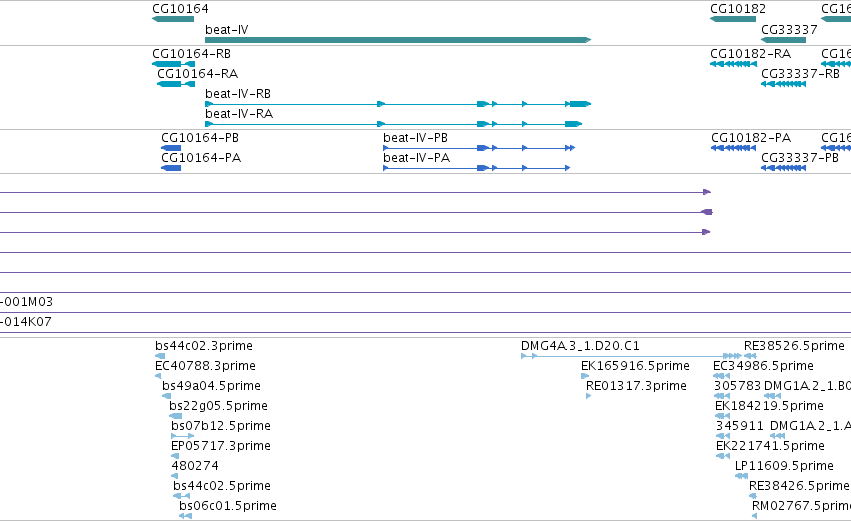Select EST bs44c02.3prime

[x=204, y=346]
